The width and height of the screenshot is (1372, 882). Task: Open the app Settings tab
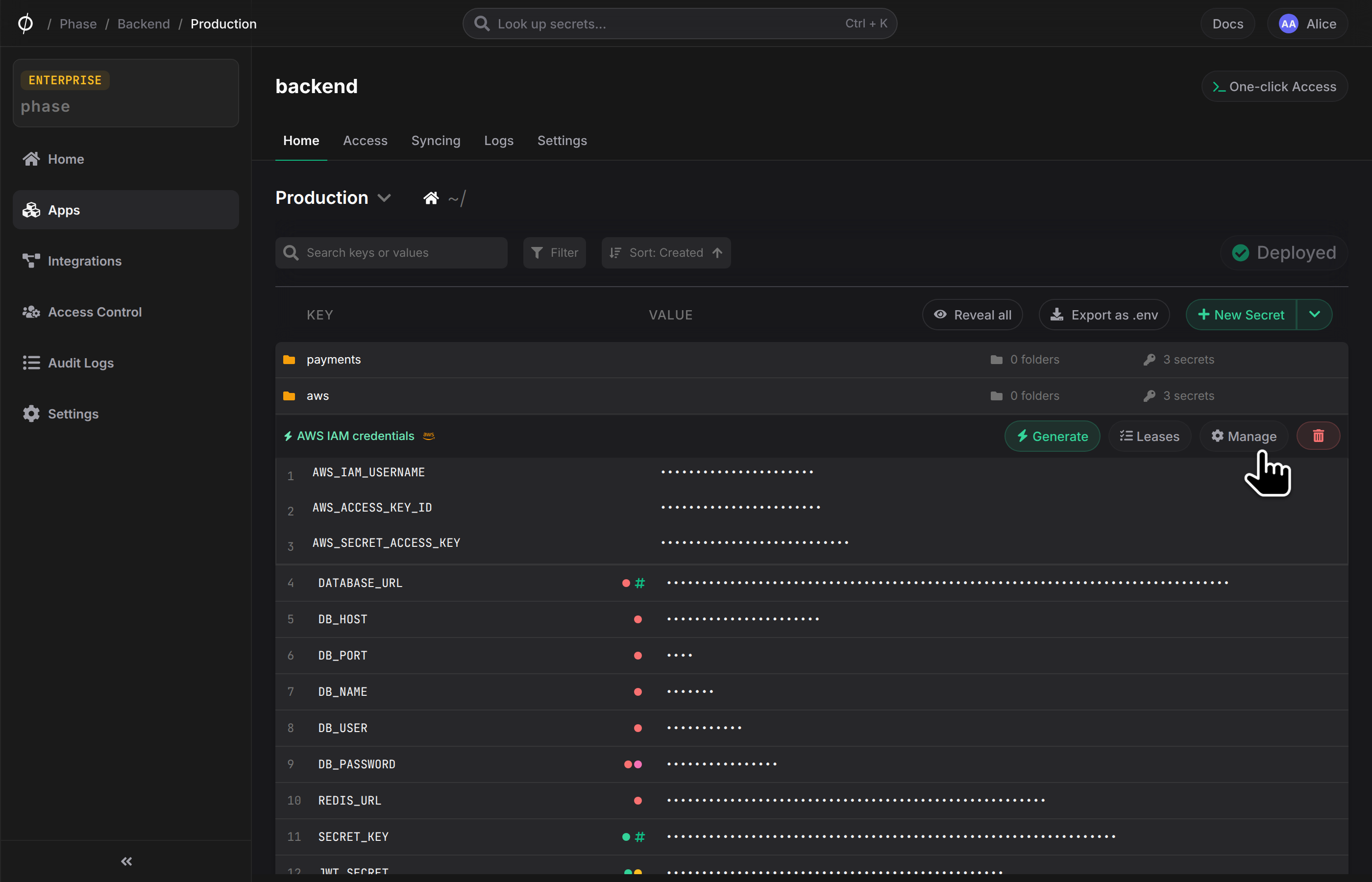click(x=562, y=140)
